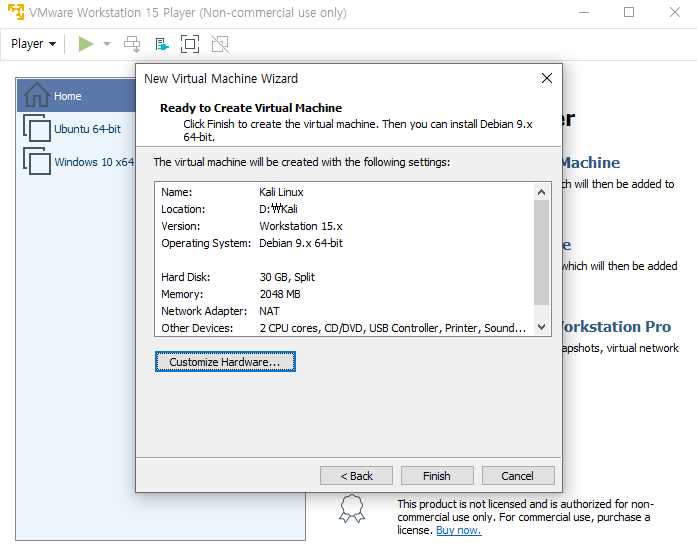Click Send Ctrl+Alt+Del toolbar icon
Image resolution: width=697 pixels, height=553 pixels.
tap(132, 44)
